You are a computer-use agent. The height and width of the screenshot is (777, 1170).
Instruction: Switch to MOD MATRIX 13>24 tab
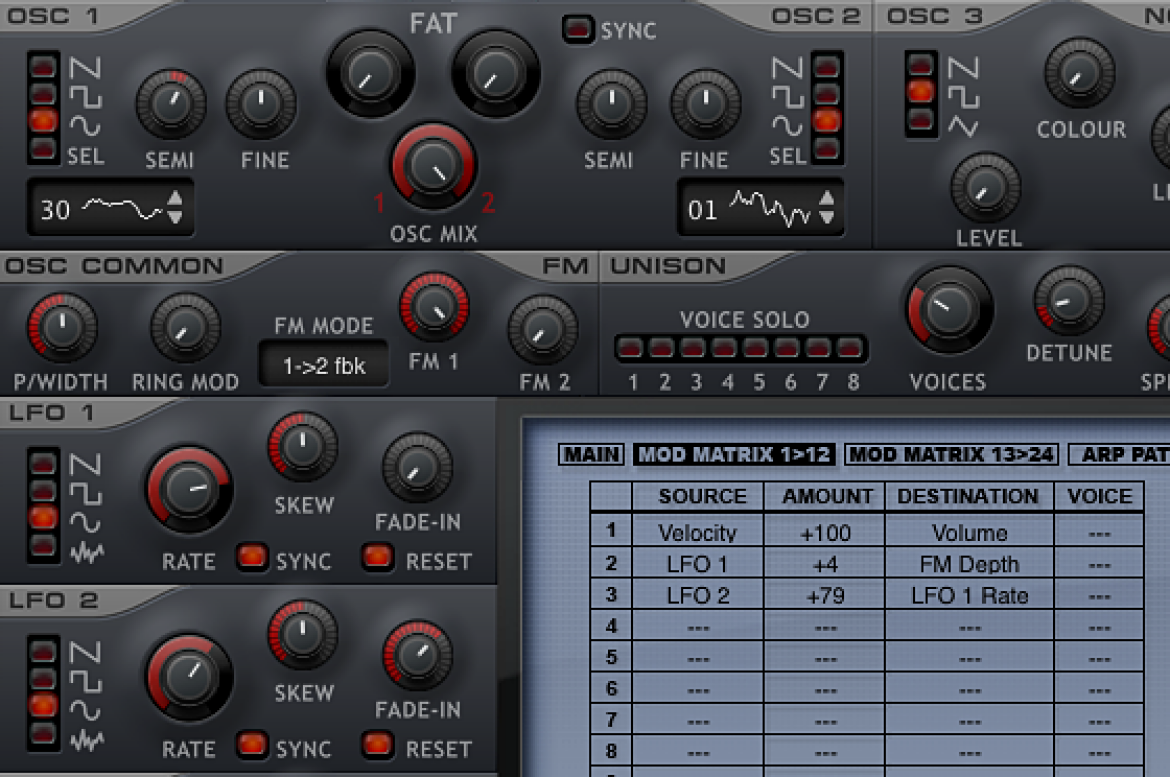951,455
